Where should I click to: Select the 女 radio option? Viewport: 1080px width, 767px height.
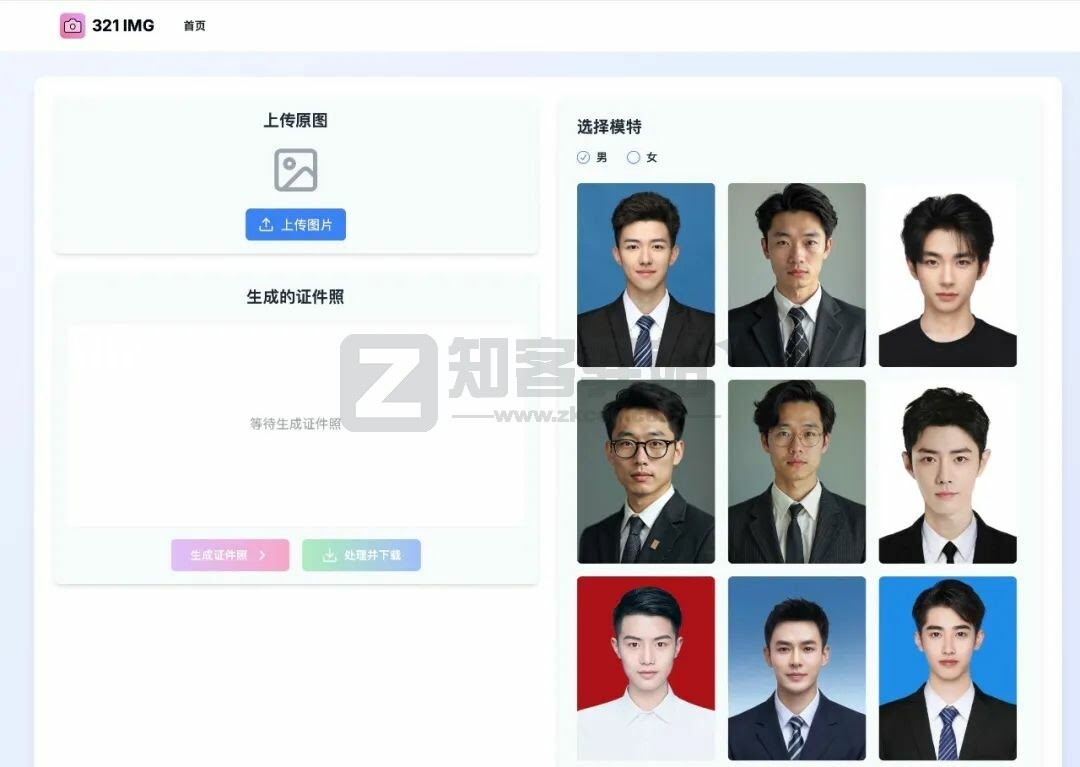click(634, 158)
